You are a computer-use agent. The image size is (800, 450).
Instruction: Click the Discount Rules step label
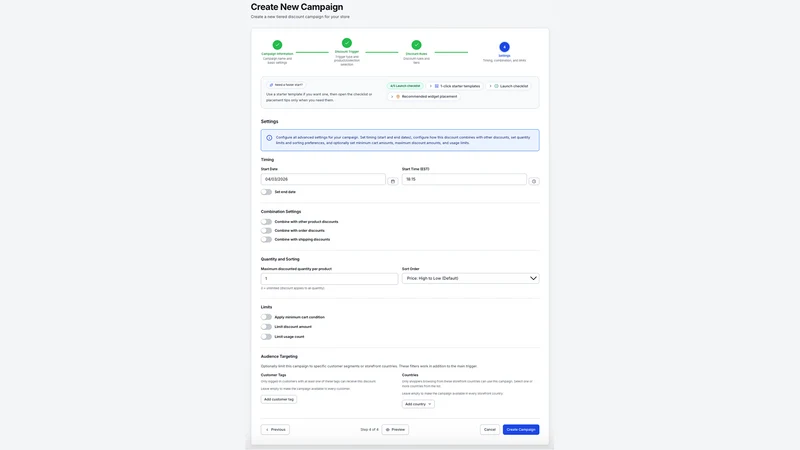[416, 54]
